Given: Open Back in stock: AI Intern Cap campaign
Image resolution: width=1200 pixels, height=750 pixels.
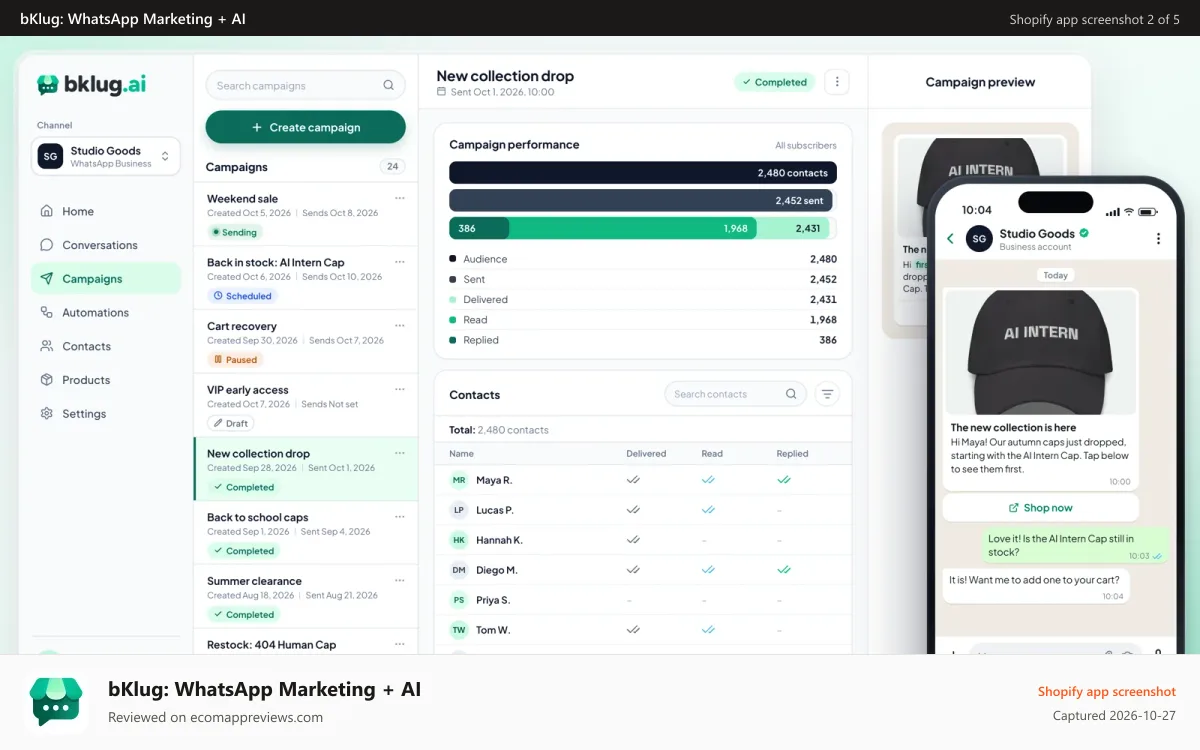Looking at the screenshot, I should click(305, 278).
